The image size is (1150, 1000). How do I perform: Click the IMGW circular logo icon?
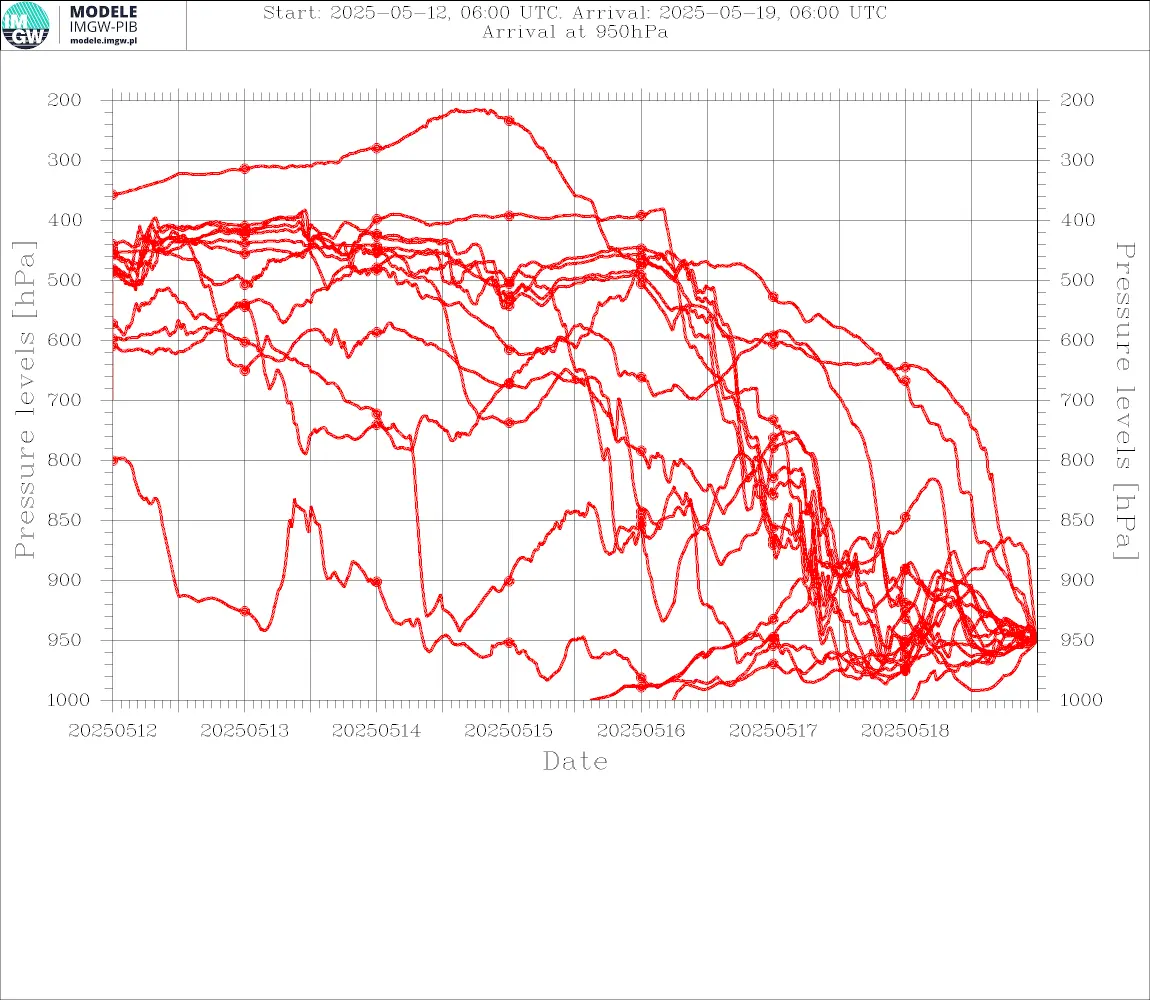[x=26, y=26]
